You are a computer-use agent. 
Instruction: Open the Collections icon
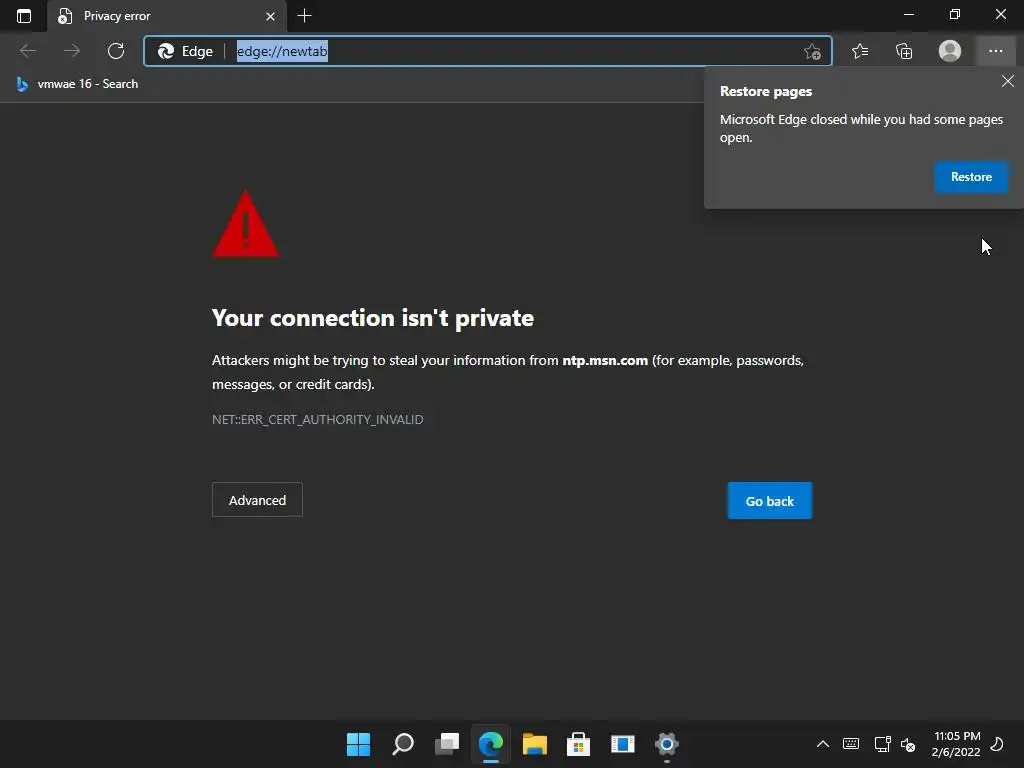point(904,51)
